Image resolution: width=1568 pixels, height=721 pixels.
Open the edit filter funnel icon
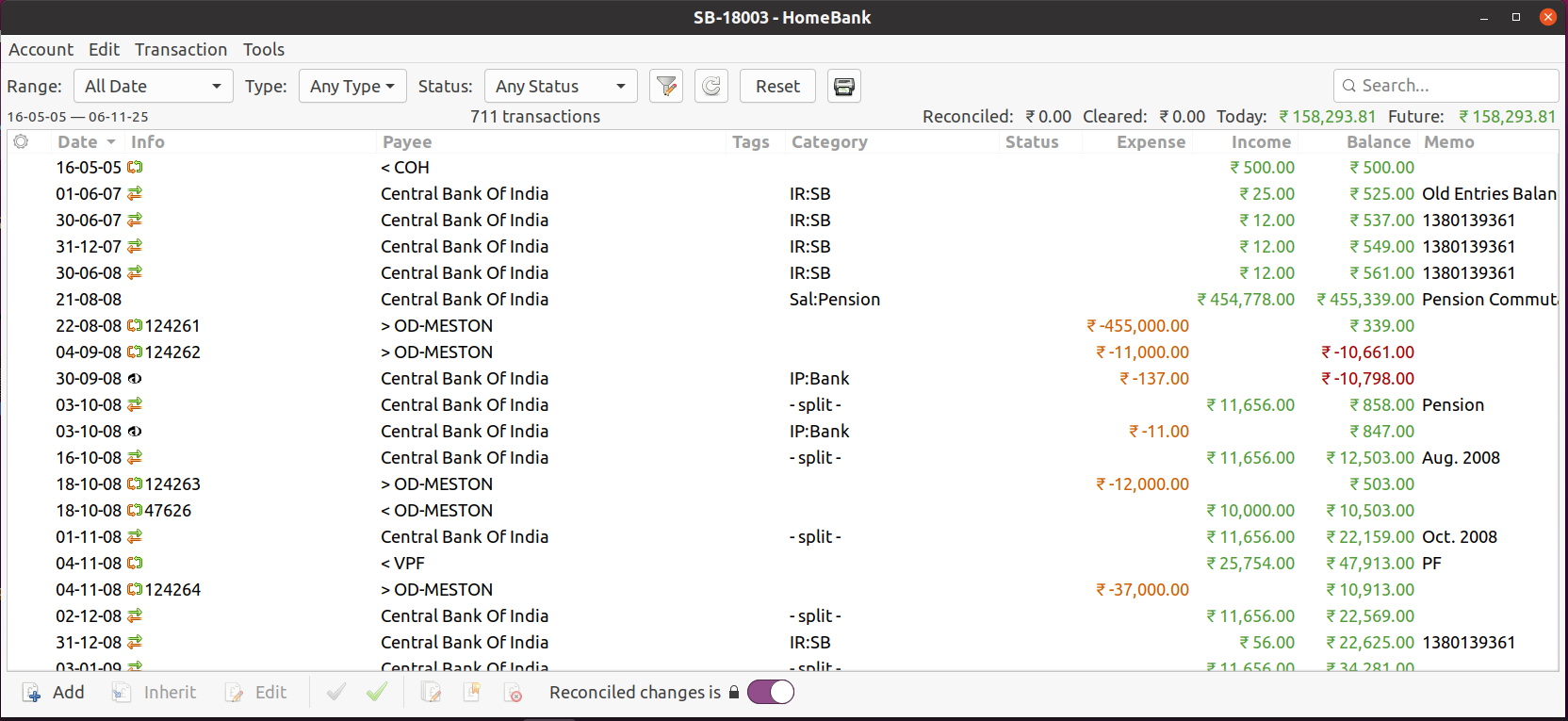coord(666,87)
